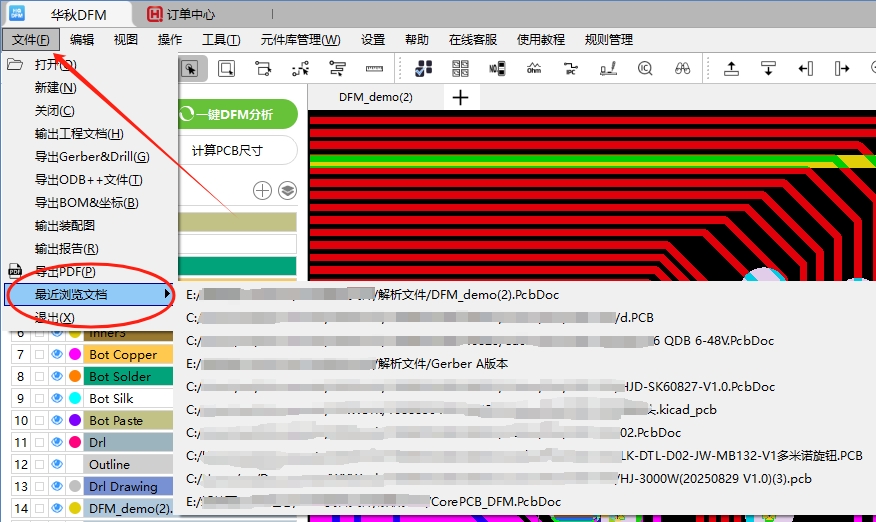The image size is (876, 522).
Task: Click the NO. component numbering icon
Action: [497, 69]
